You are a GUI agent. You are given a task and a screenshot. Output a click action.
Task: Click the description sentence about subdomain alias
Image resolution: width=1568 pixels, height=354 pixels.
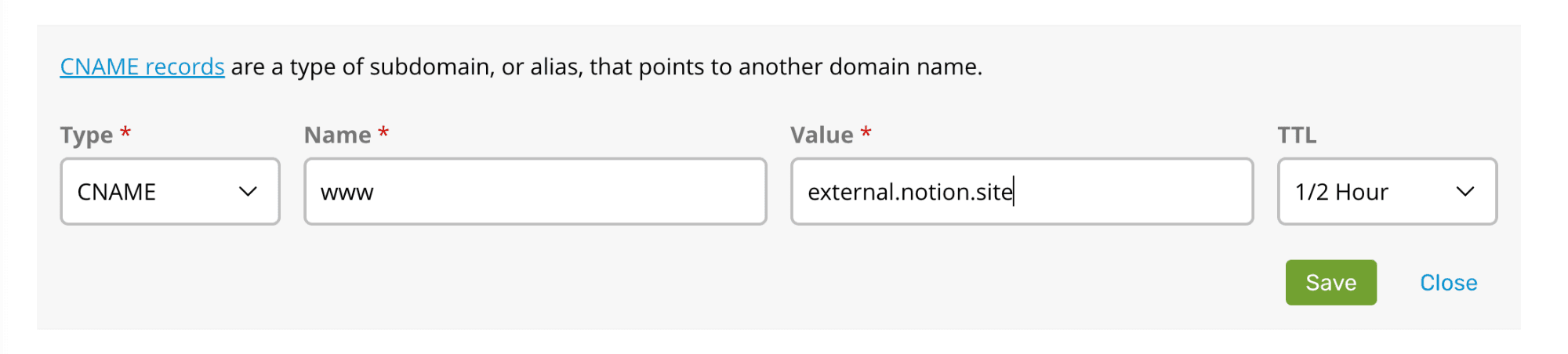pos(605,67)
